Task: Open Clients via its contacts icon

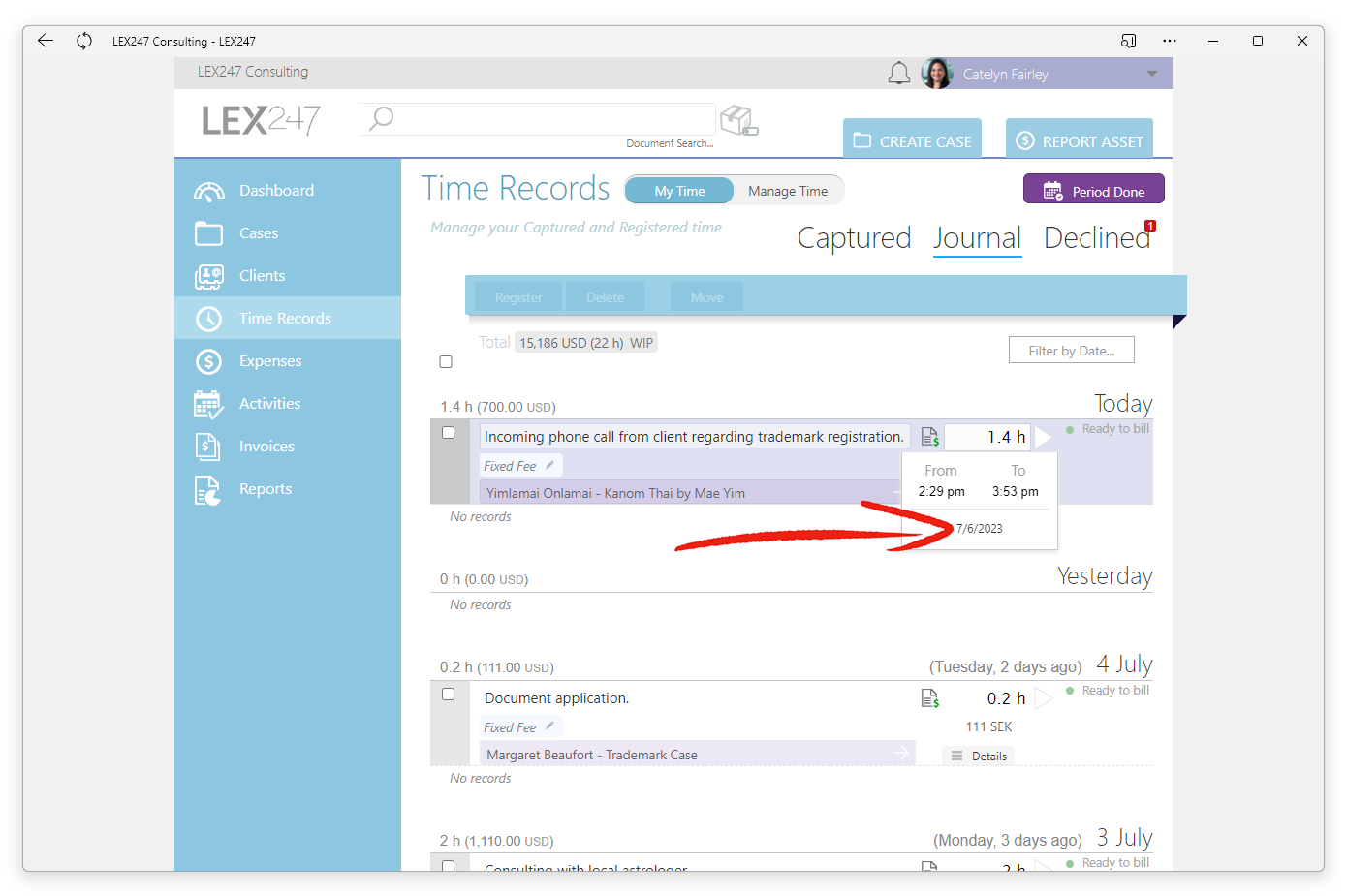Action: click(x=208, y=276)
